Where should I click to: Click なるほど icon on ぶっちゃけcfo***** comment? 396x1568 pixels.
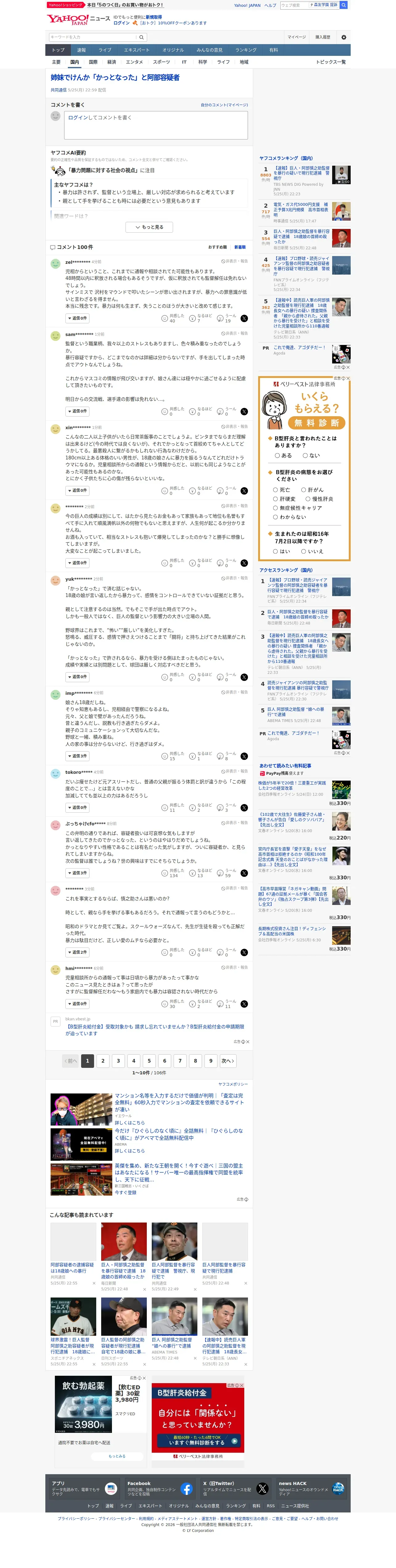192,873
